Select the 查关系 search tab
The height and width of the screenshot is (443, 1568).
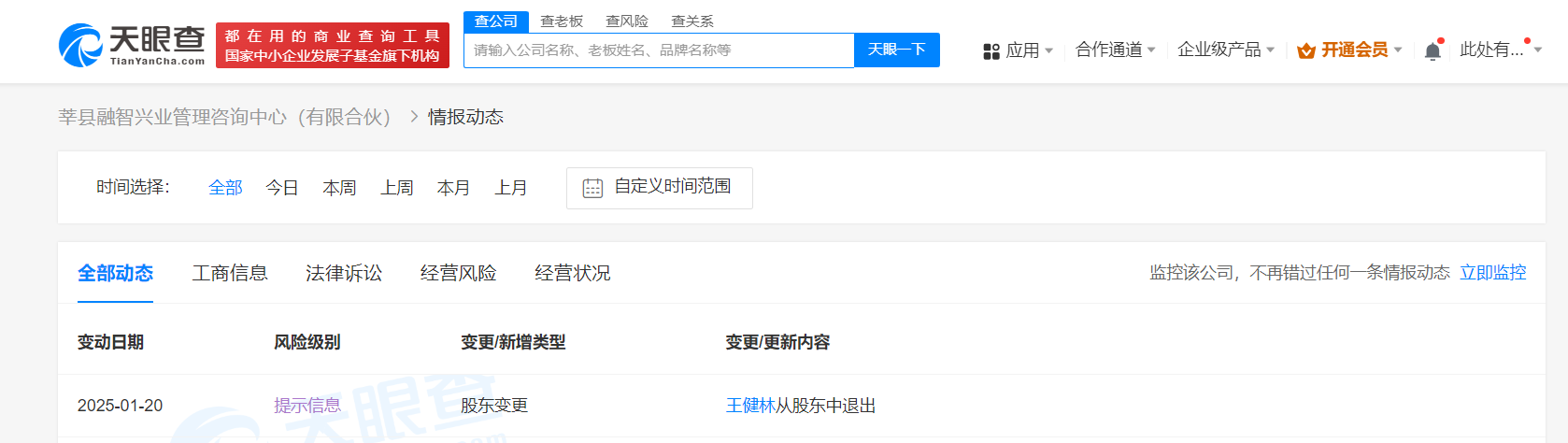point(692,21)
